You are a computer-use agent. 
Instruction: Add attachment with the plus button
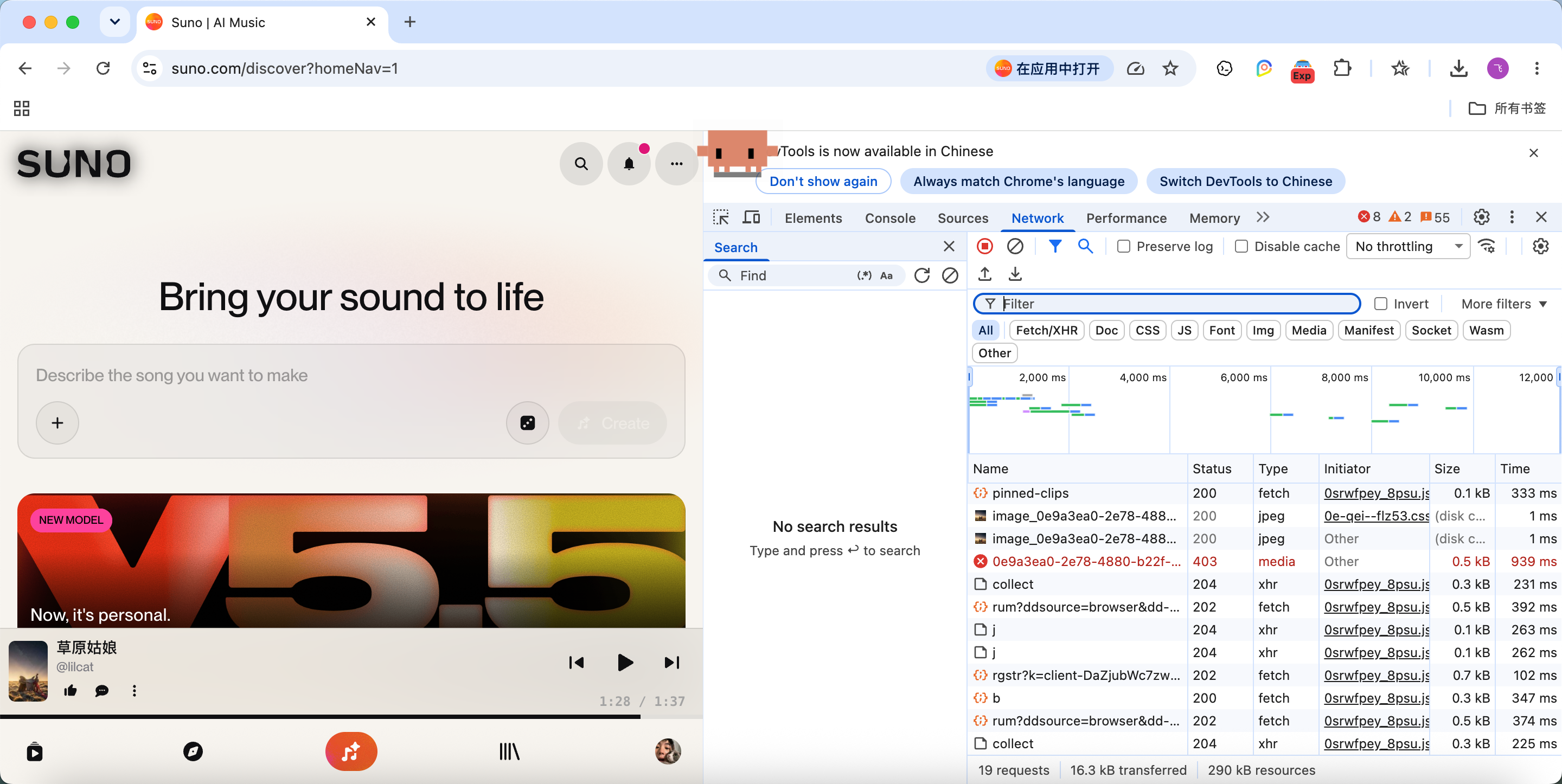coord(57,422)
